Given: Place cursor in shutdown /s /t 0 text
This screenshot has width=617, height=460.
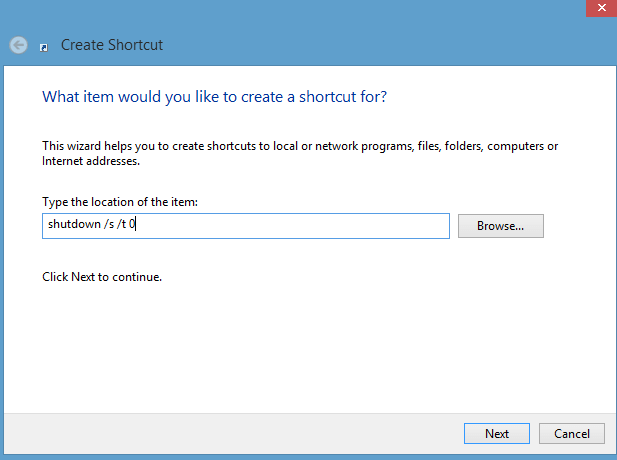Looking at the screenshot, I should 91,224.
